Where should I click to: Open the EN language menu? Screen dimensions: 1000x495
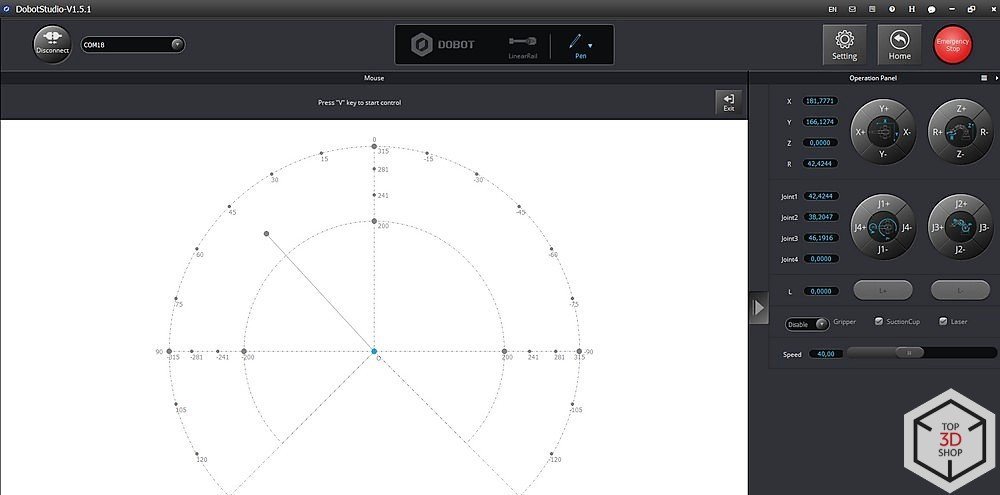832,8
